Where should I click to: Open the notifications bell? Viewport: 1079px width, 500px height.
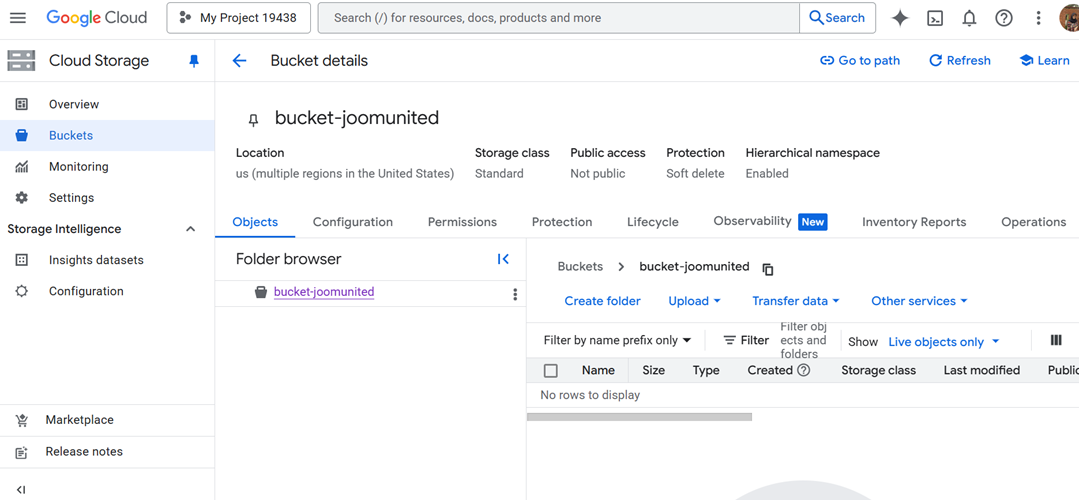click(969, 18)
